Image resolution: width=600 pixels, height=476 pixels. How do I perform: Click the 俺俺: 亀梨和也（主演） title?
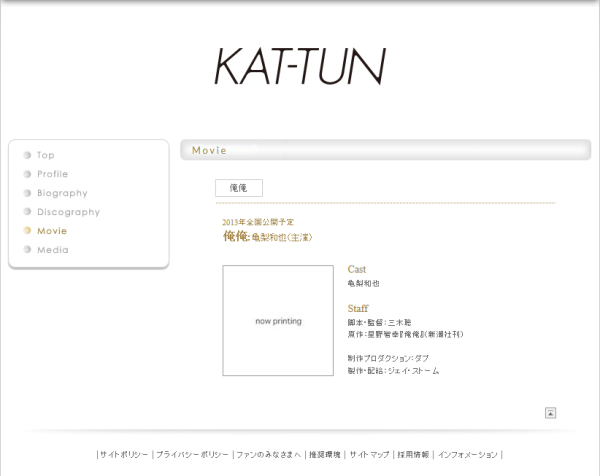point(267,237)
